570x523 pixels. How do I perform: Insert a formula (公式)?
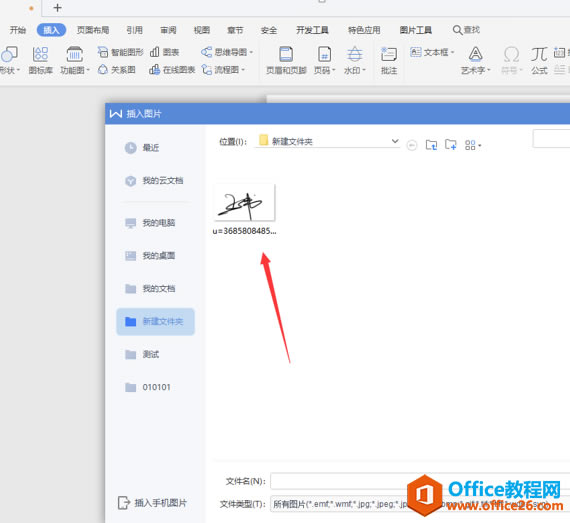click(x=539, y=60)
